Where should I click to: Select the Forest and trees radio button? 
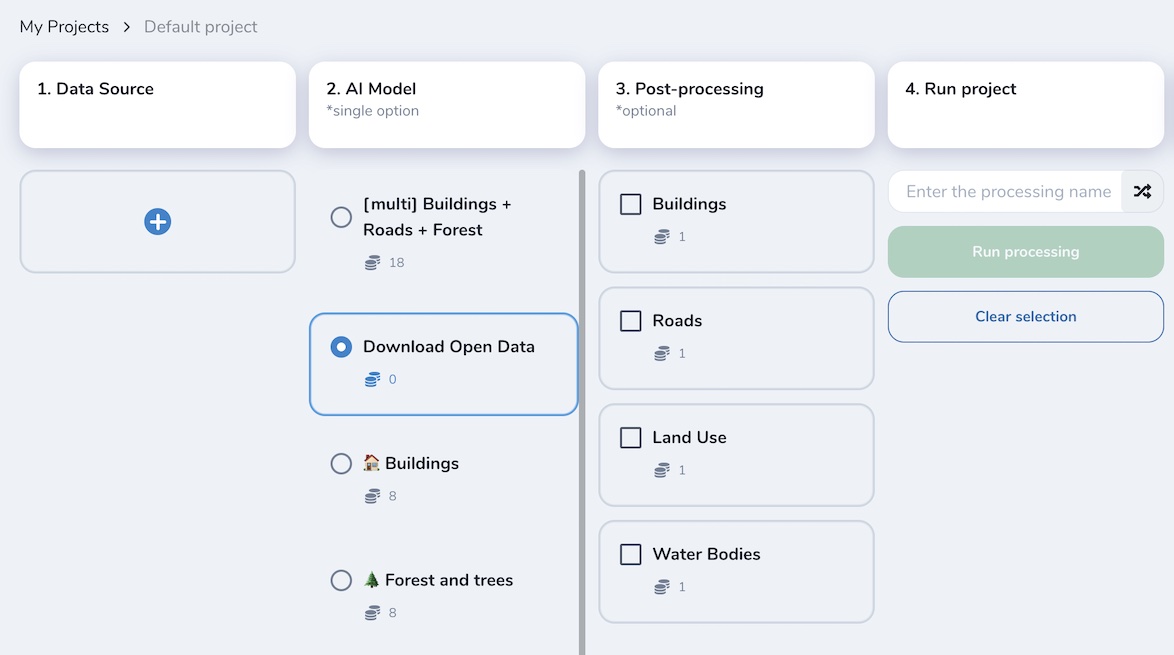(x=341, y=580)
